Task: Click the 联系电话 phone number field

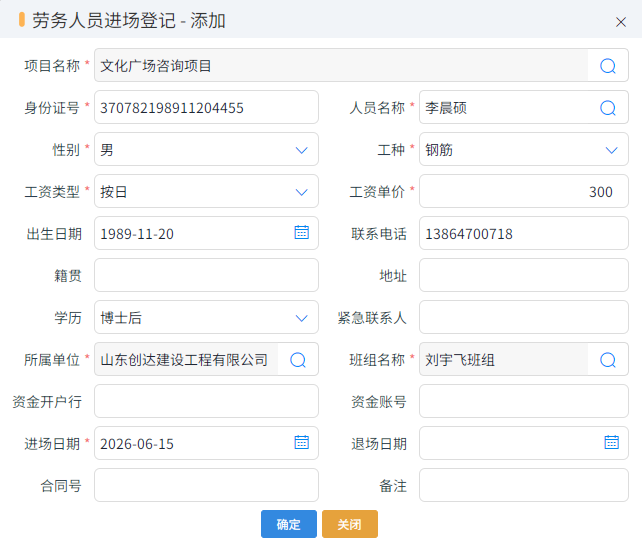Action: (x=524, y=233)
